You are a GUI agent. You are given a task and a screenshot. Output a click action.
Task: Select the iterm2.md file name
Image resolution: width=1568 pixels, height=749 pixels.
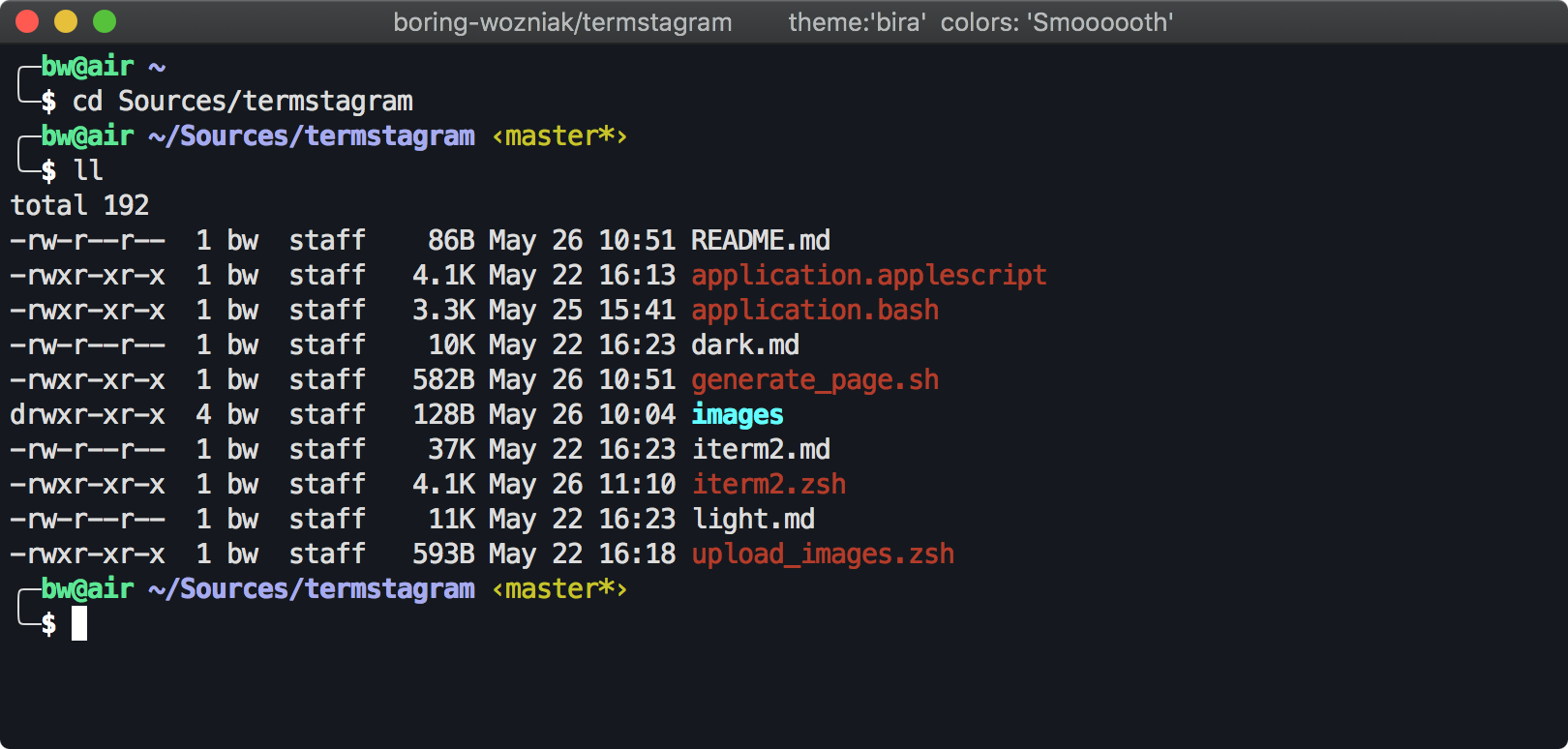click(x=761, y=450)
